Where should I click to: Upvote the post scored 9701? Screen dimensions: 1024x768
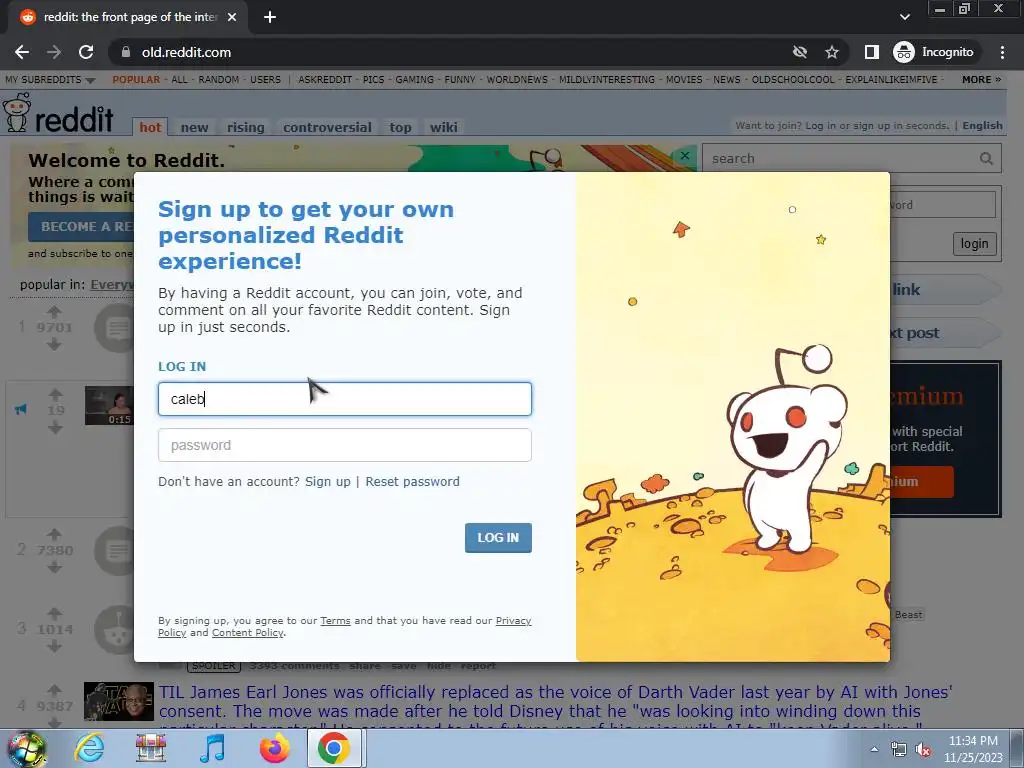coord(54,312)
